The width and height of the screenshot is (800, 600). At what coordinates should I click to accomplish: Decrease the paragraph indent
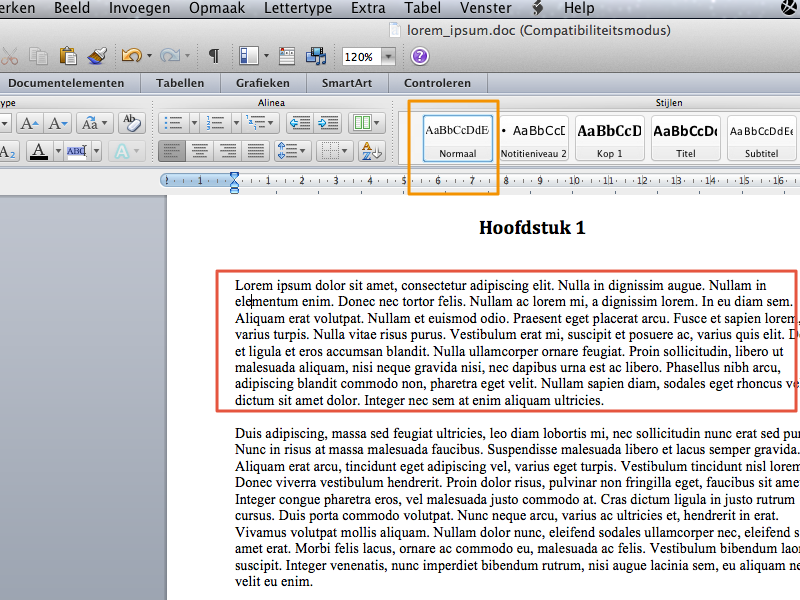pyautogui.click(x=300, y=123)
